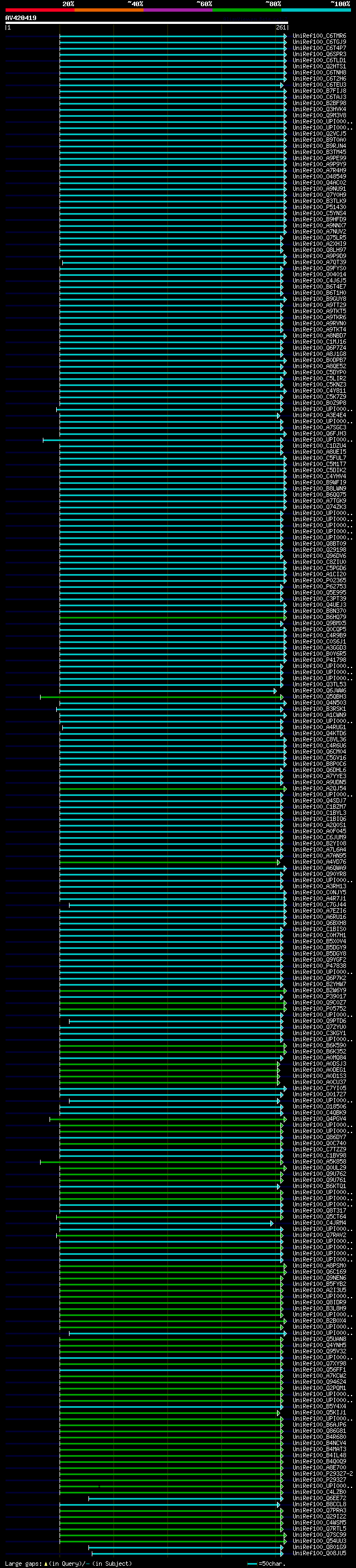Click the green ~80% identity color bar
The width and height of the screenshot is (356, 1568).
point(247,10)
